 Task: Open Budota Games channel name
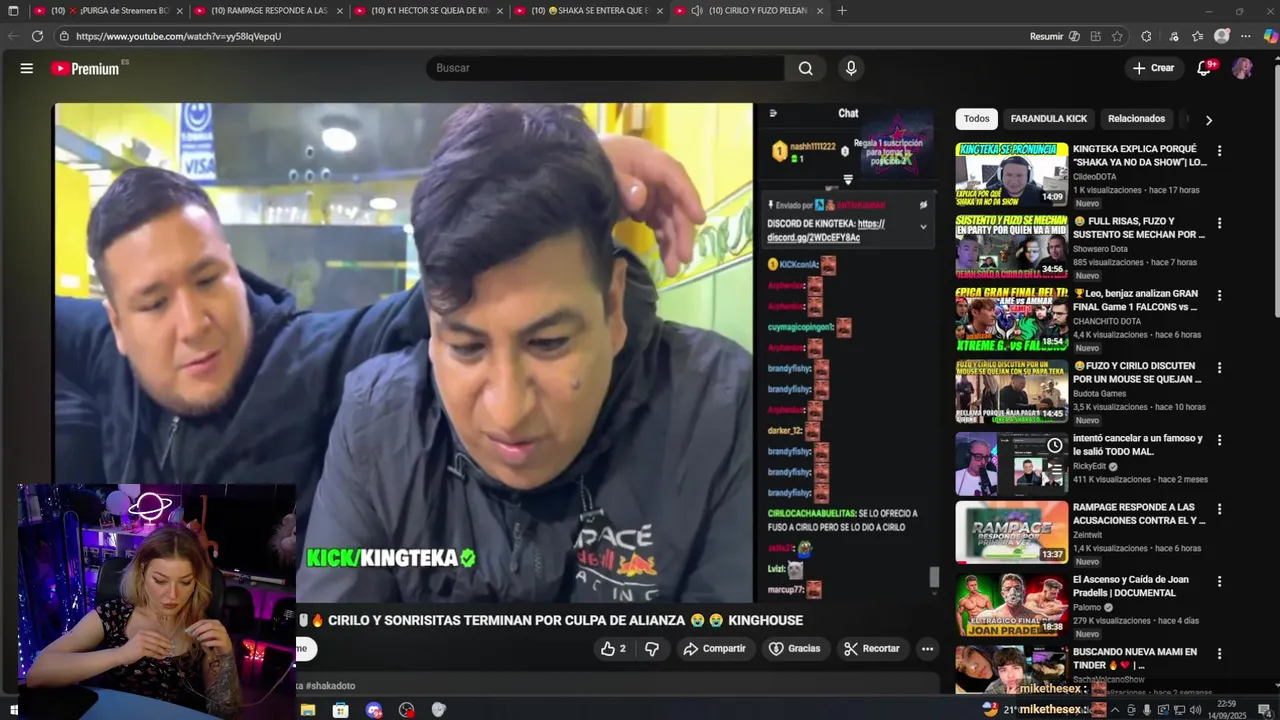(x=1099, y=393)
